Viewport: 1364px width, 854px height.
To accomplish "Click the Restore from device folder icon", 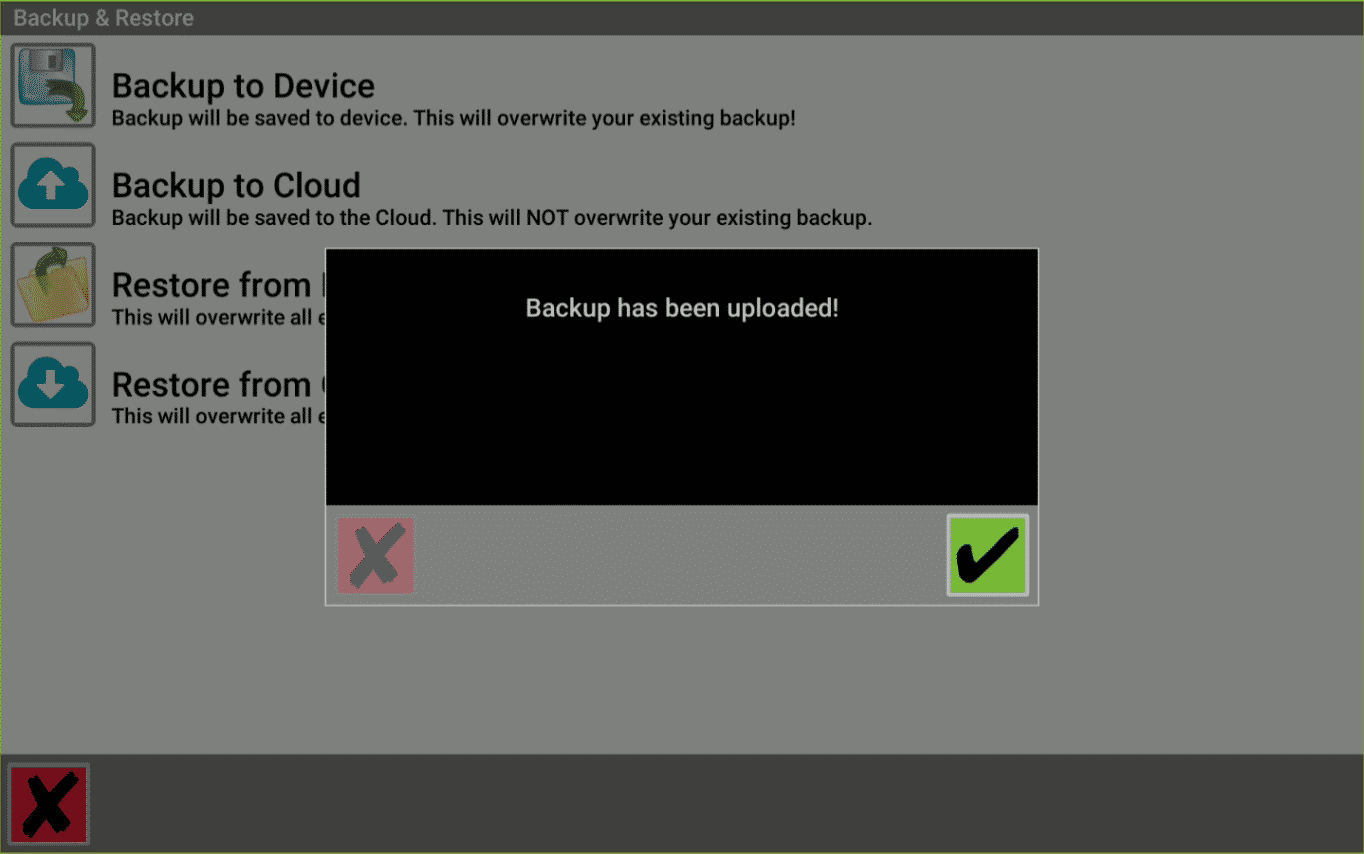I will (x=53, y=285).
